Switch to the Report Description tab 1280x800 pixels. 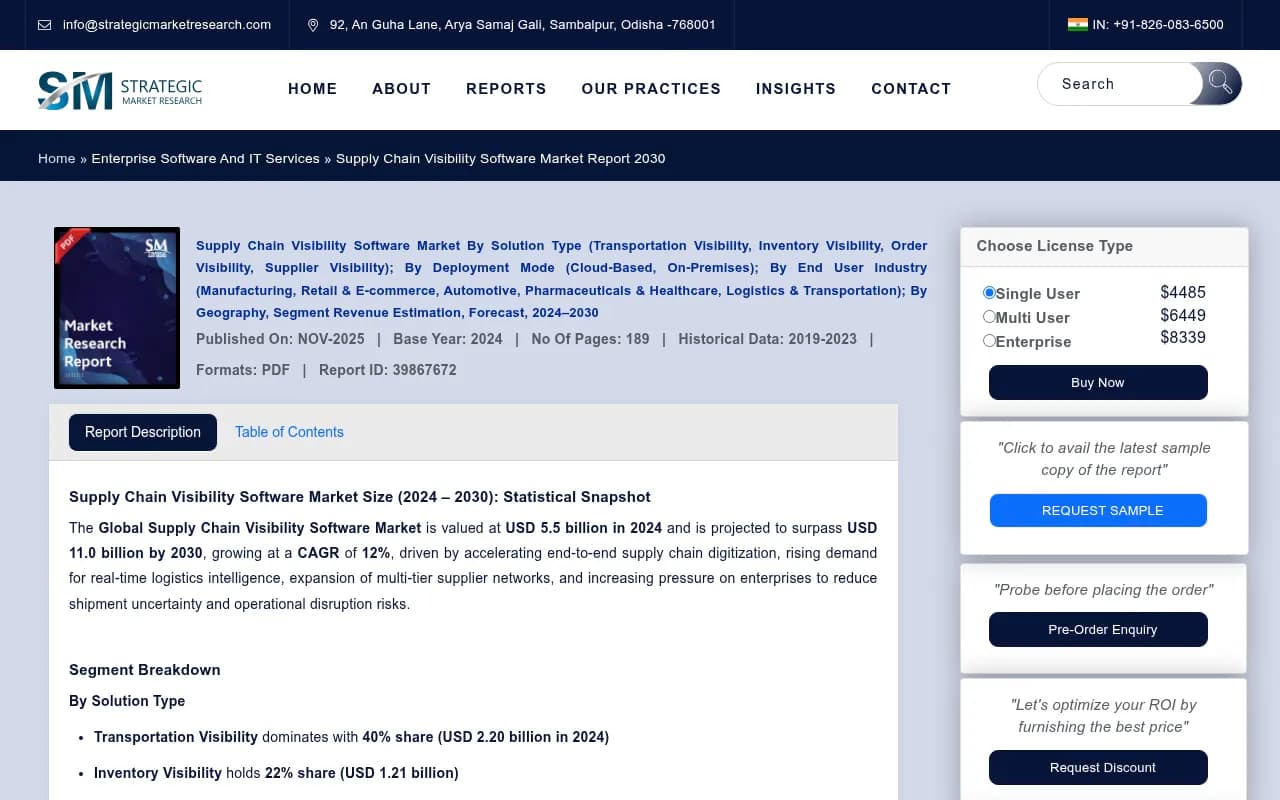[x=143, y=432]
